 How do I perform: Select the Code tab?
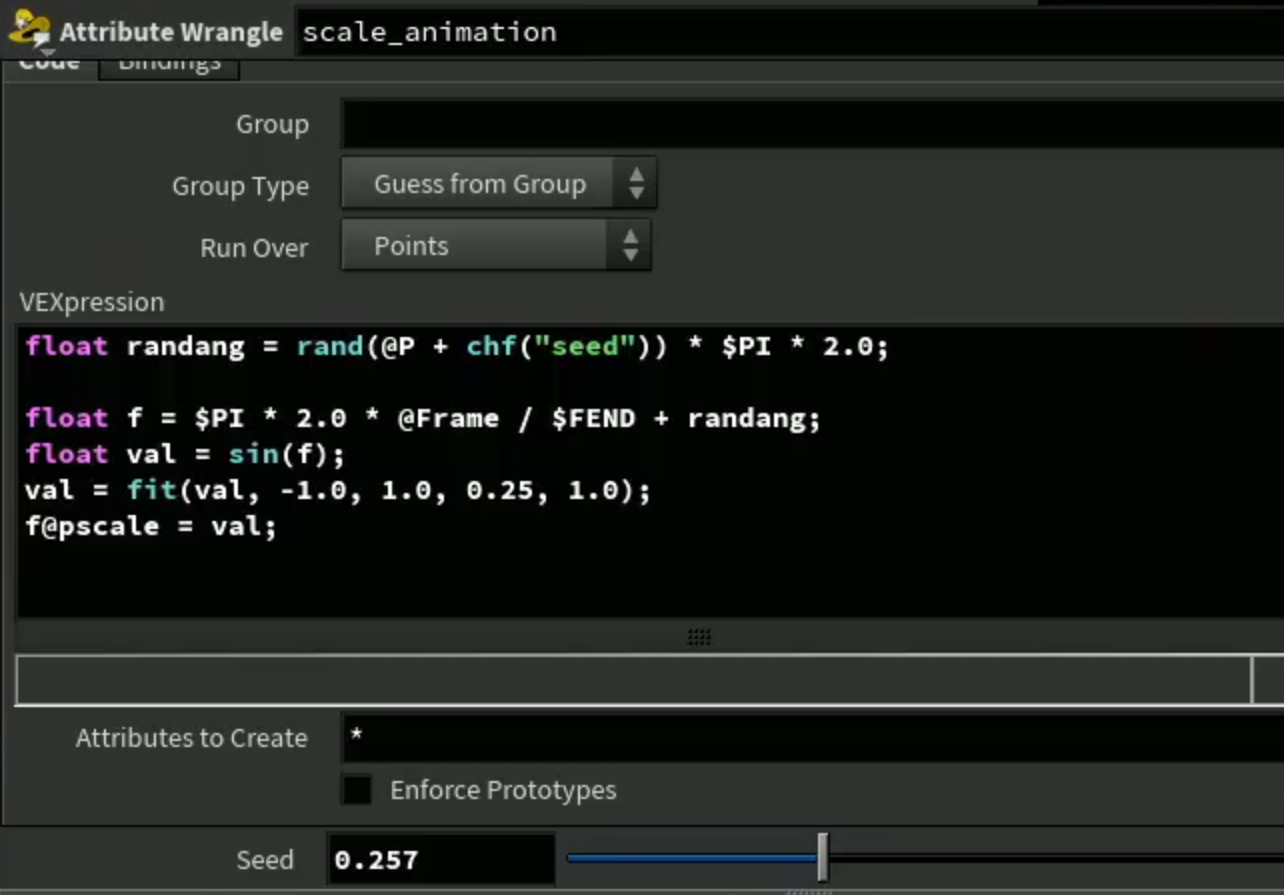(x=49, y=64)
